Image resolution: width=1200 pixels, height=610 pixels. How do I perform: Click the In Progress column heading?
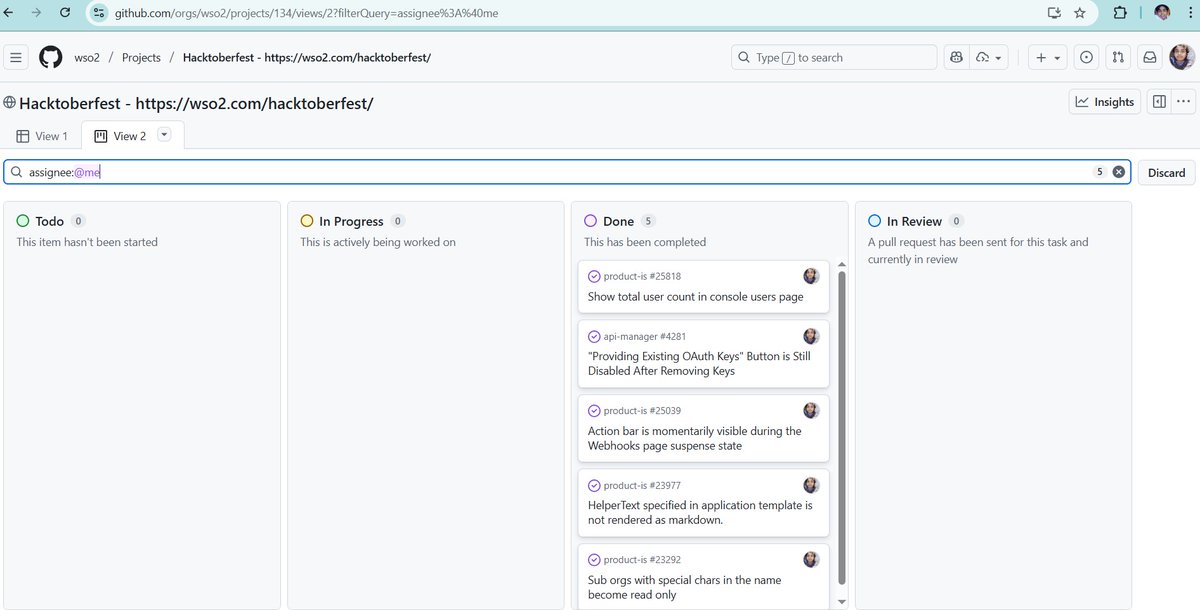click(351, 221)
